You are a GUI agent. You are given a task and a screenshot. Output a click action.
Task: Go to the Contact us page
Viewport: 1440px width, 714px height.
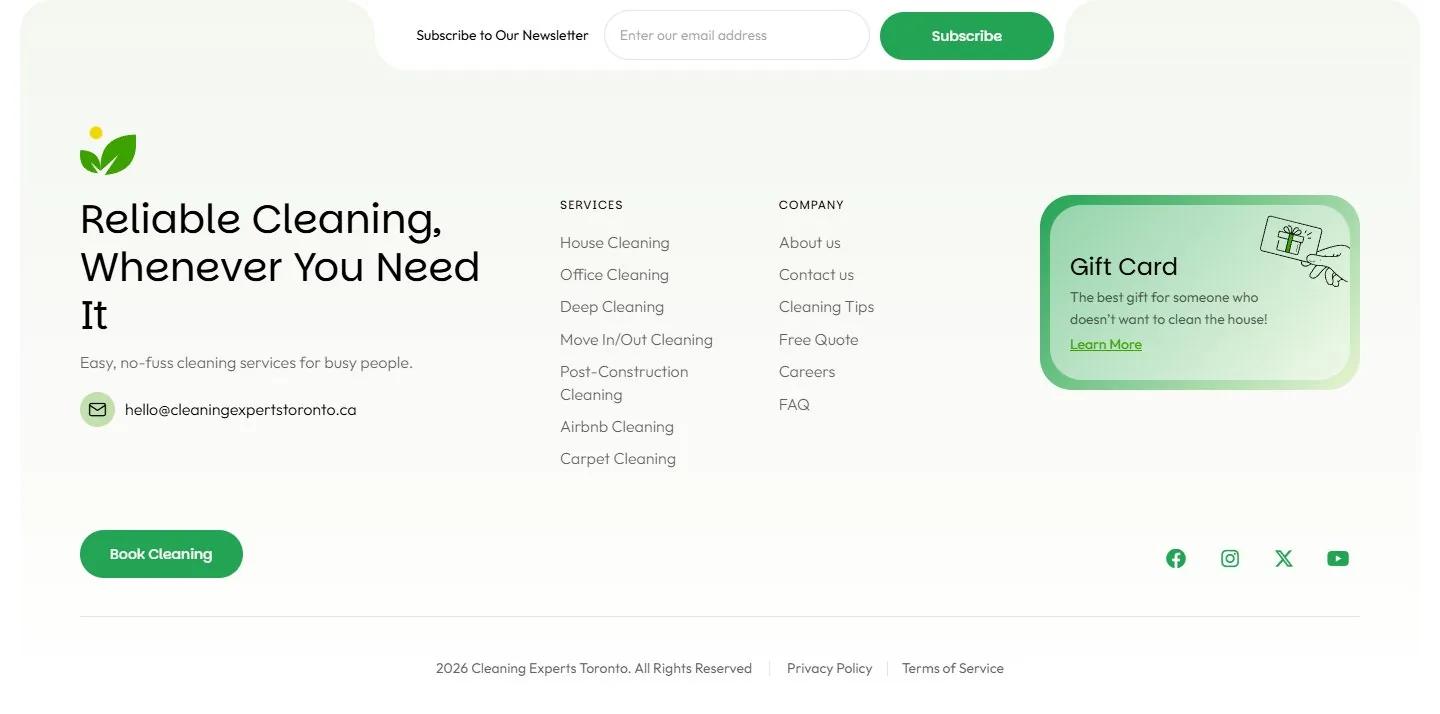(x=816, y=275)
